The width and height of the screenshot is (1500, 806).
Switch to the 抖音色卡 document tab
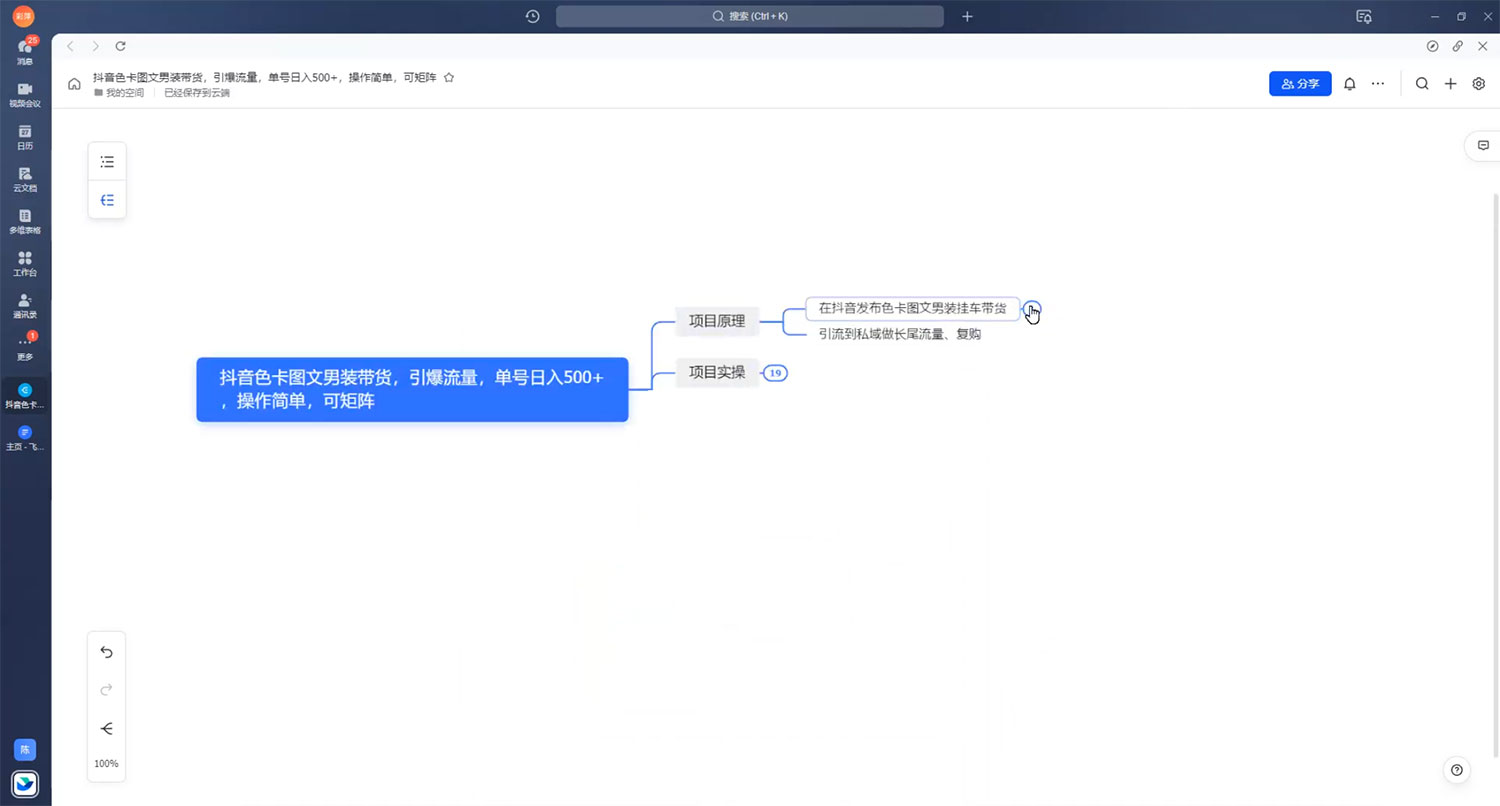[x=24, y=392]
